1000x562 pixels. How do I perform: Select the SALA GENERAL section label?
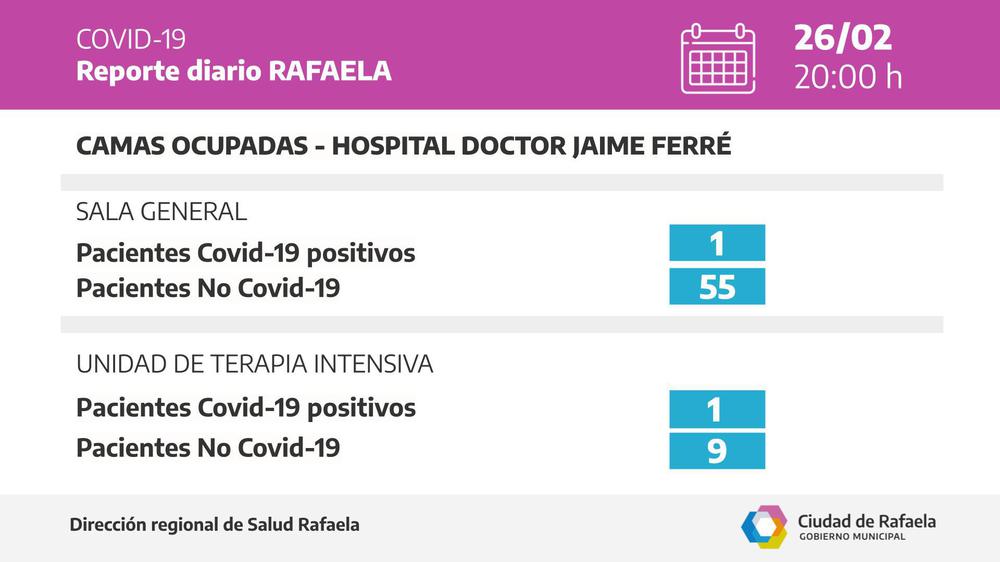[x=161, y=212]
